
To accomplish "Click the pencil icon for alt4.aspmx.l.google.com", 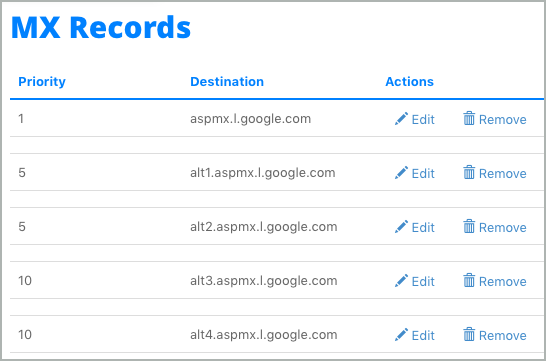I will tap(401, 335).
